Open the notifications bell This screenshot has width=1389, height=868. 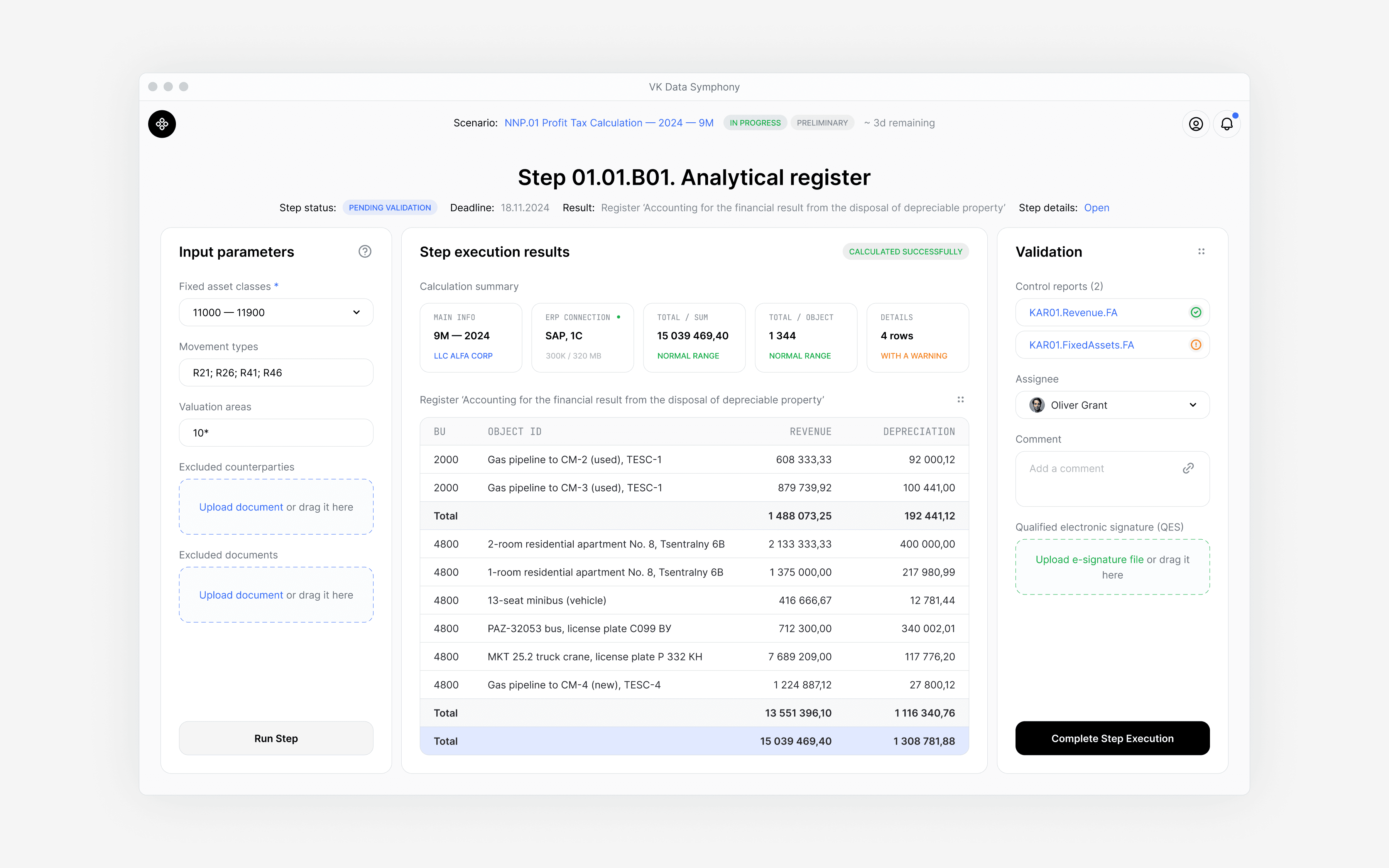click(1227, 124)
